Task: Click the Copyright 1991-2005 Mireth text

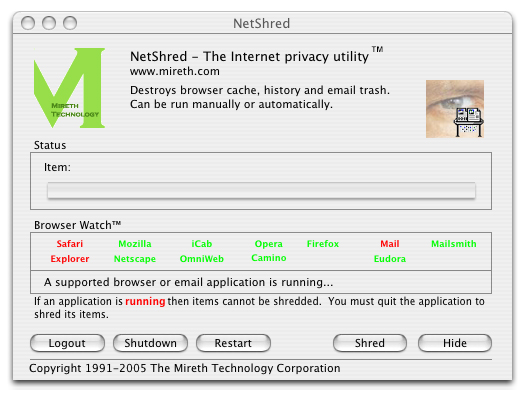Action: [x=185, y=368]
